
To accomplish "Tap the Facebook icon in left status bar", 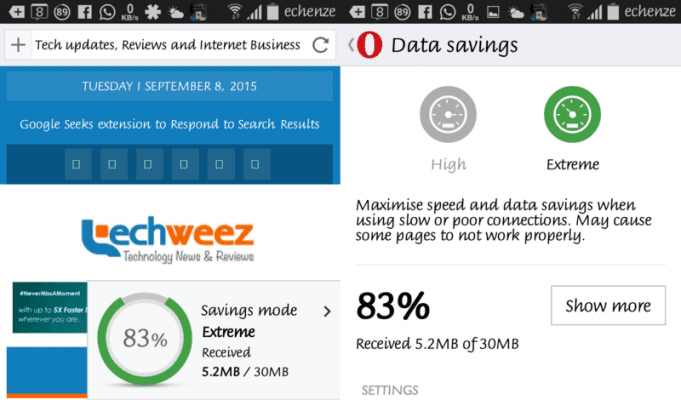I will (x=84, y=12).
